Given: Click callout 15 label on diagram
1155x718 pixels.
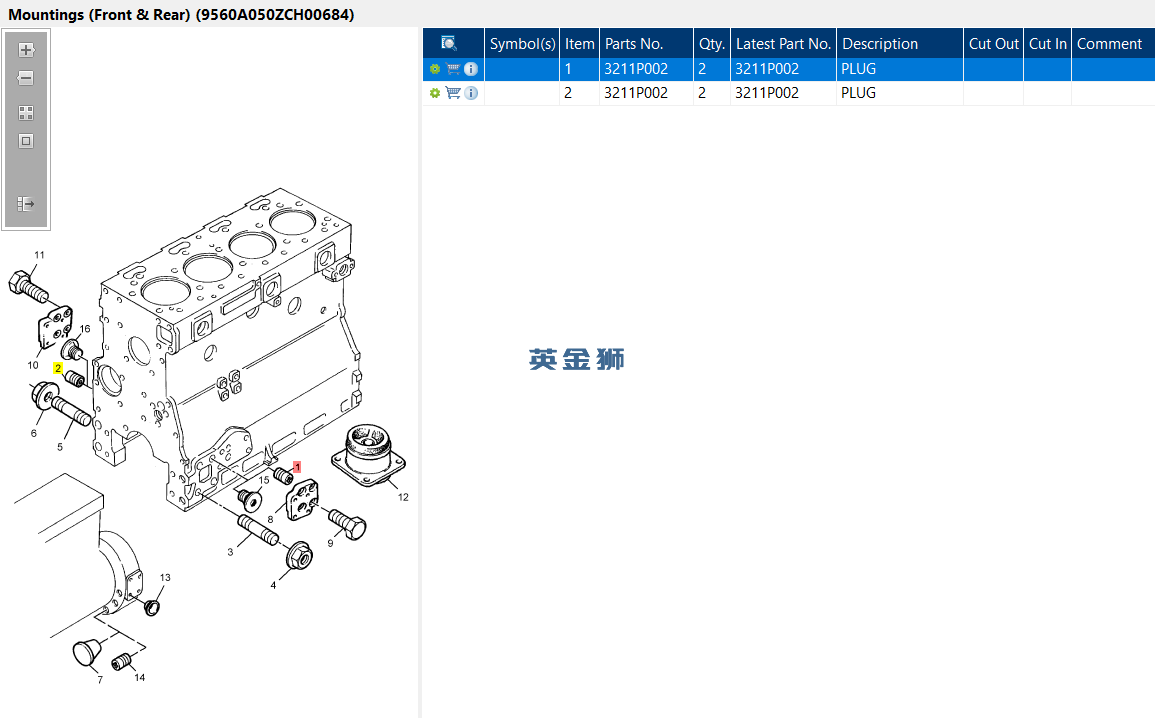Looking at the screenshot, I should (x=264, y=480).
